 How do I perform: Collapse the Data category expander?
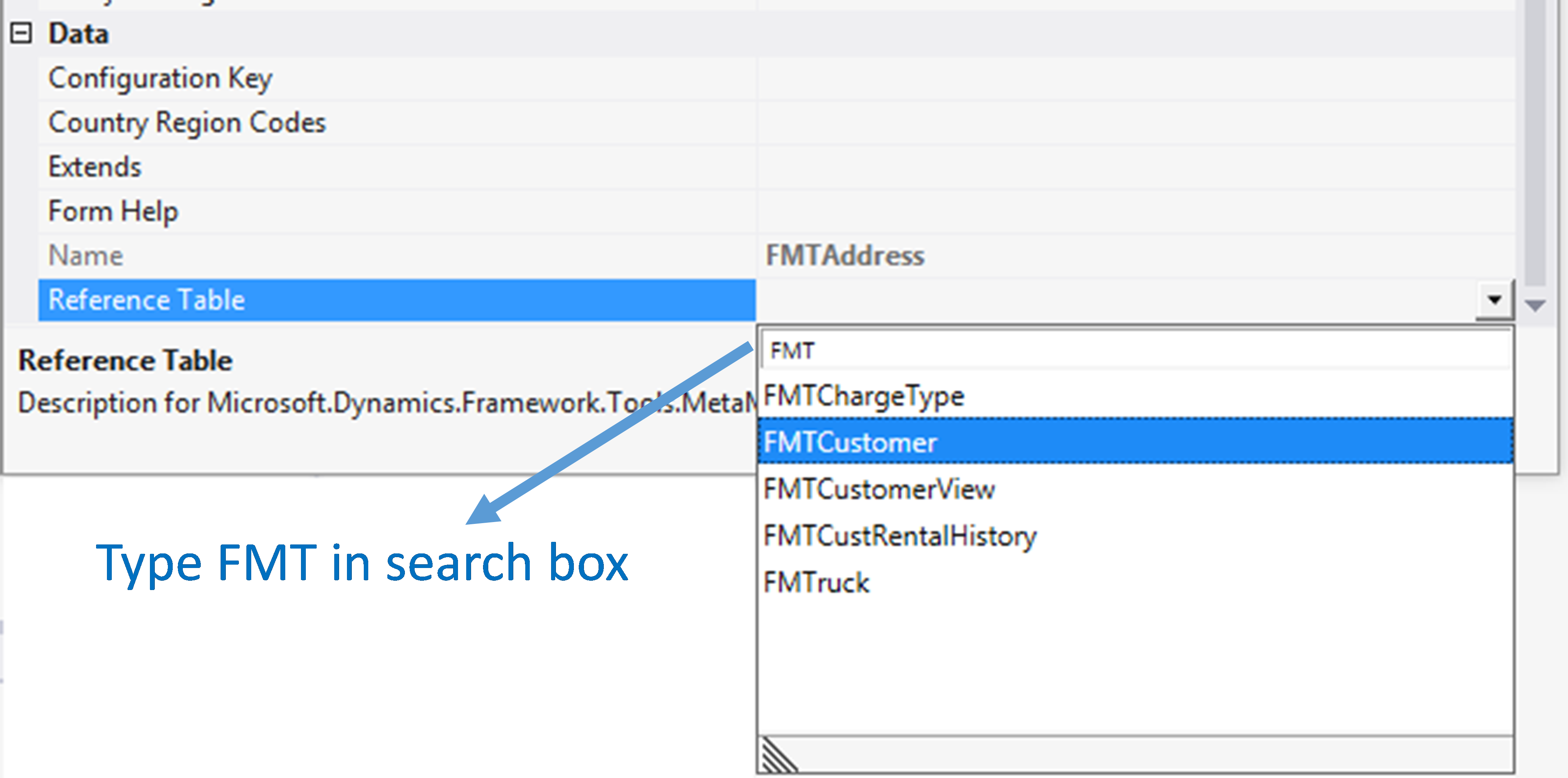pyautogui.click(x=21, y=34)
